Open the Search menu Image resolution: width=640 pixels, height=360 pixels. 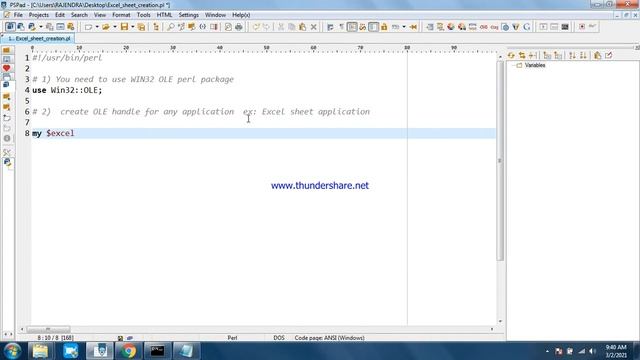(79, 15)
